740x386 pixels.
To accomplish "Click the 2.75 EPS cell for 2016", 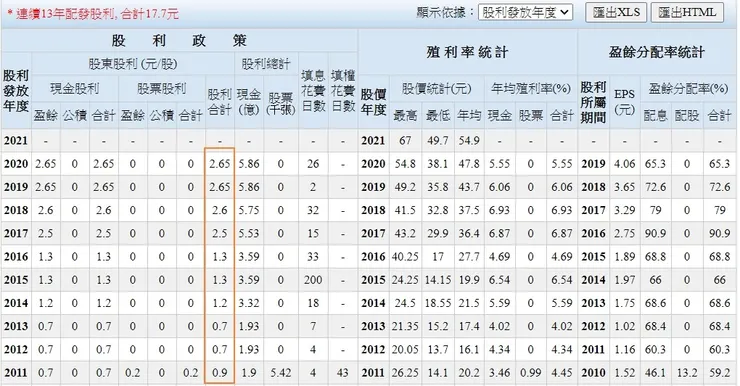I will pyautogui.click(x=624, y=233).
